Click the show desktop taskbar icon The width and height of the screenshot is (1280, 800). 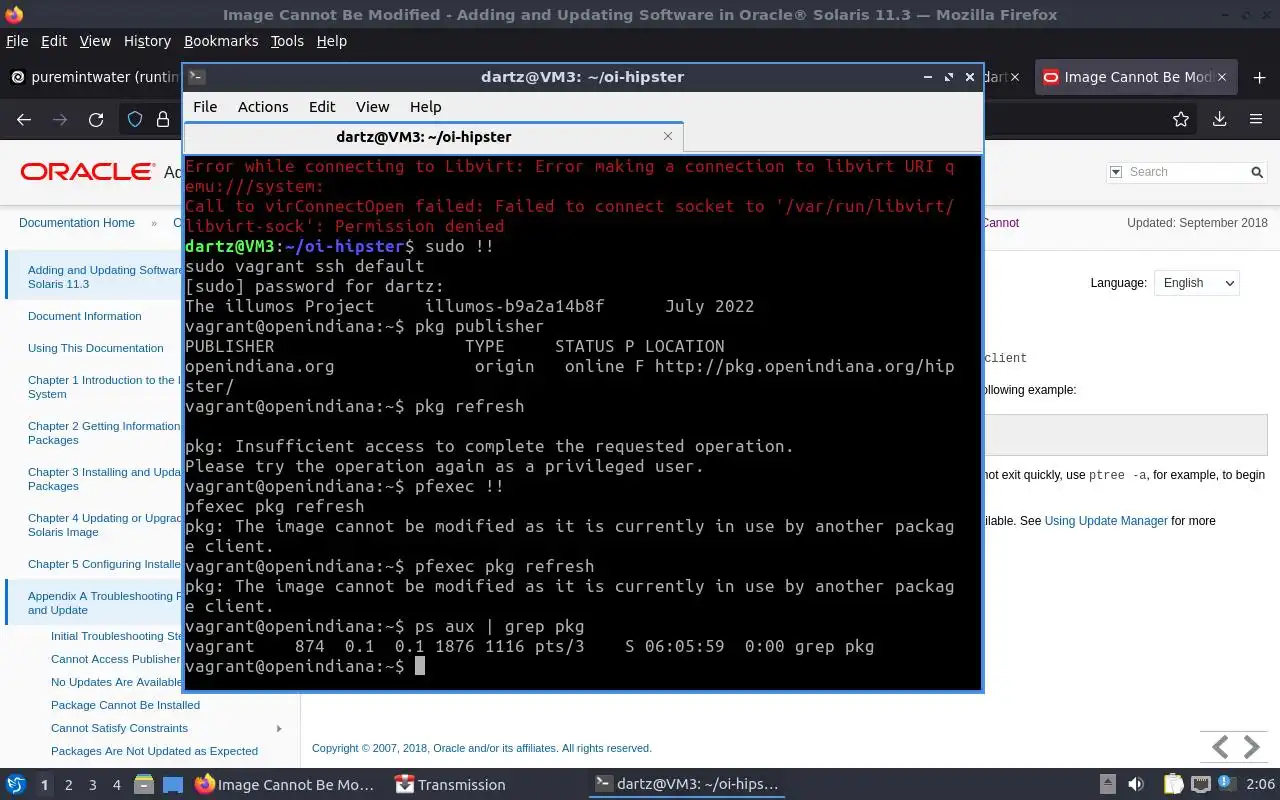(x=172, y=785)
